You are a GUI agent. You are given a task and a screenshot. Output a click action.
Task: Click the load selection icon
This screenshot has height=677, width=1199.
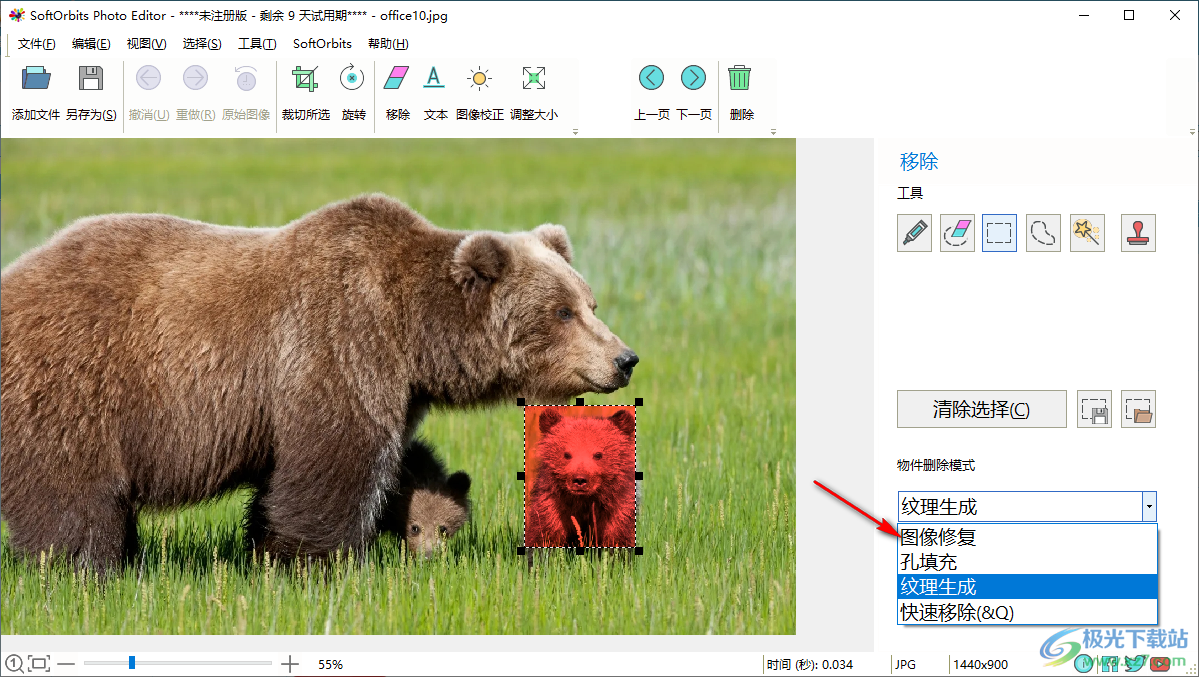pyautogui.click(x=1138, y=408)
